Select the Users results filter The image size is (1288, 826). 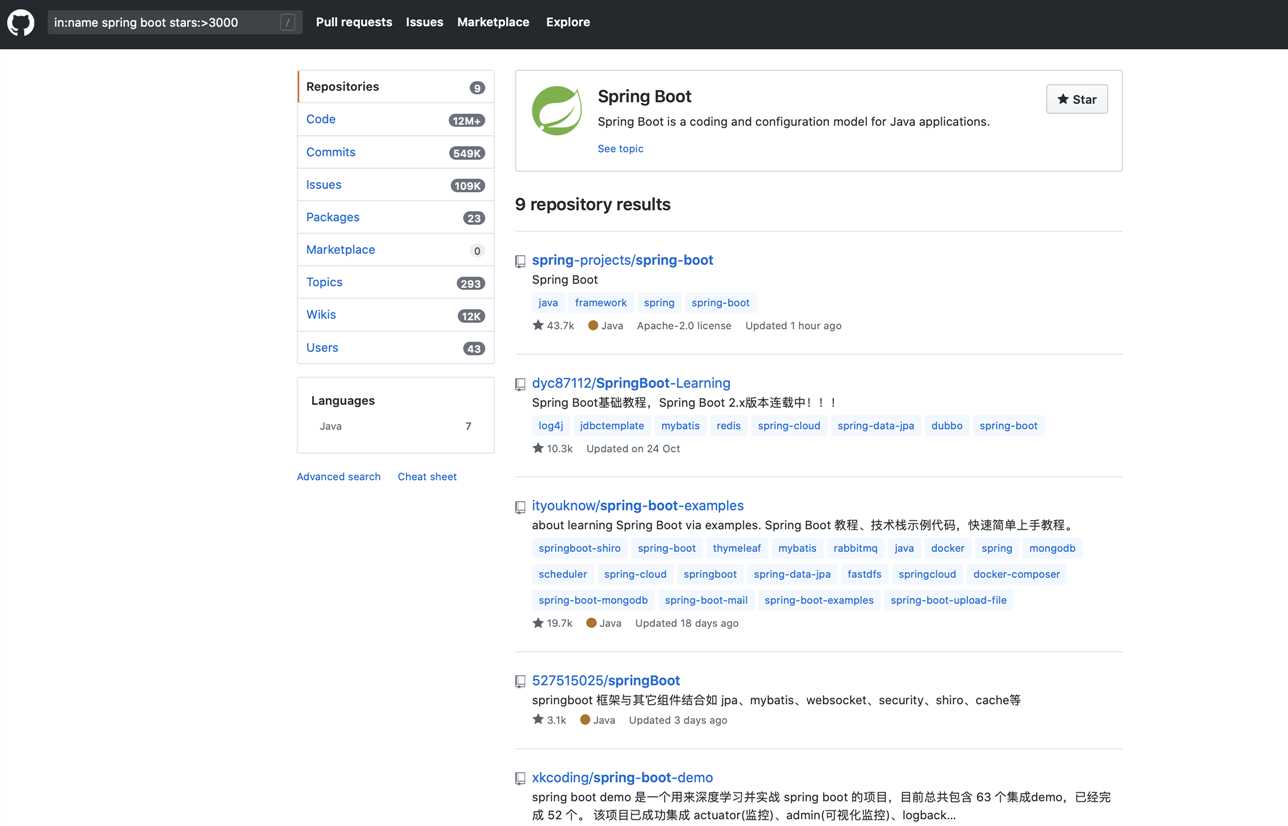[396, 348]
